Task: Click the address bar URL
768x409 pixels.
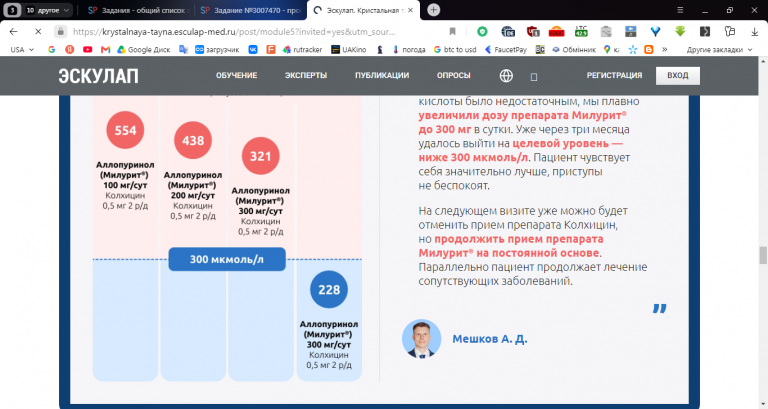Action: click(x=234, y=31)
